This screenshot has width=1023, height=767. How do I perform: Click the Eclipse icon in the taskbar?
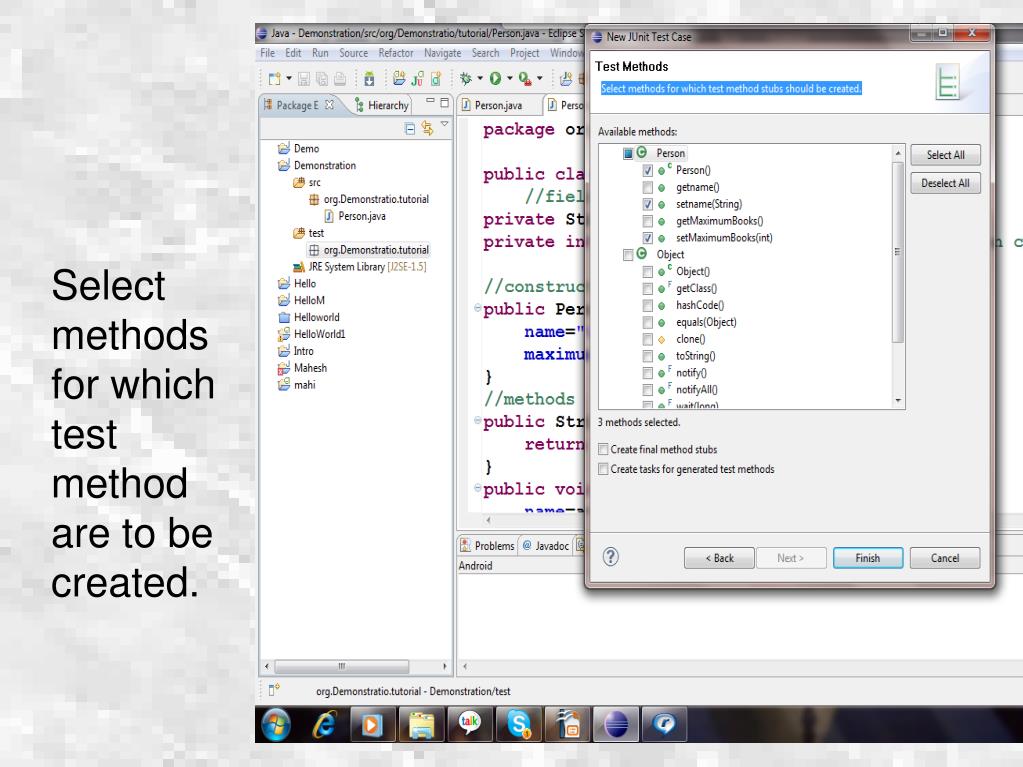point(616,724)
